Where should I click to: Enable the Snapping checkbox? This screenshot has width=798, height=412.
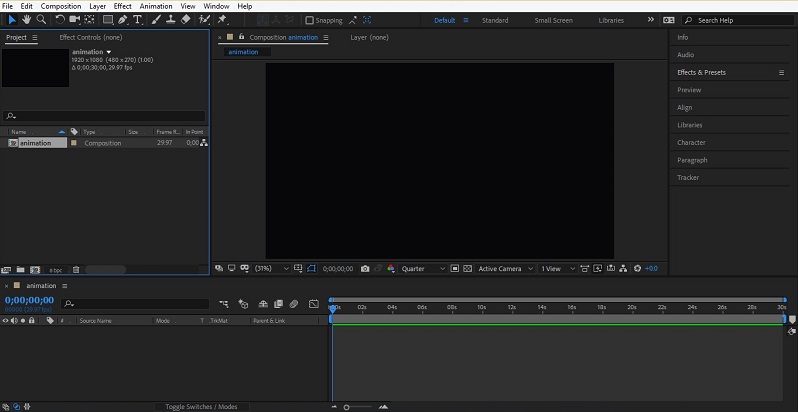[310, 20]
